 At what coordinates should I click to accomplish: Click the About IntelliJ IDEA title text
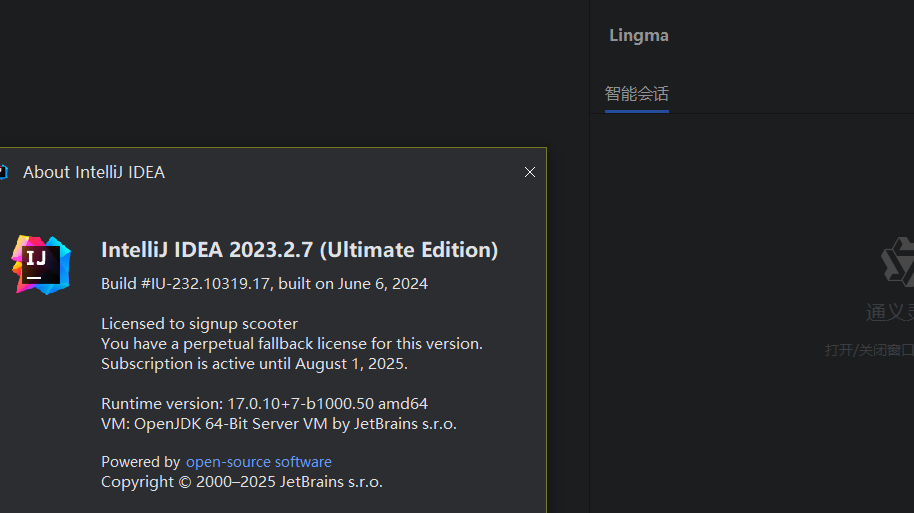[x=94, y=172]
